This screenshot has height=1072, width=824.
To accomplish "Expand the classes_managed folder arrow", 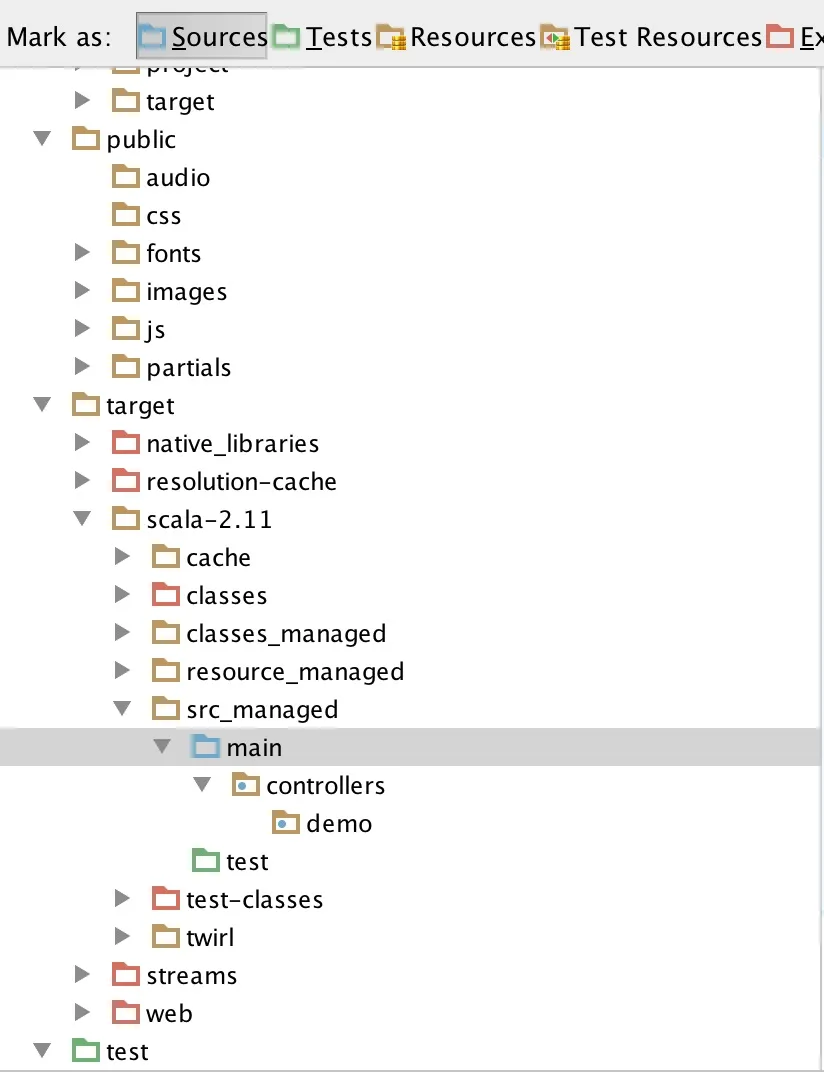I will (x=122, y=632).
